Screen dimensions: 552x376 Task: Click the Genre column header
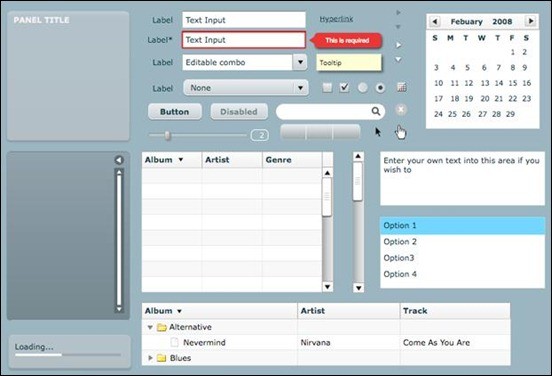click(292, 160)
